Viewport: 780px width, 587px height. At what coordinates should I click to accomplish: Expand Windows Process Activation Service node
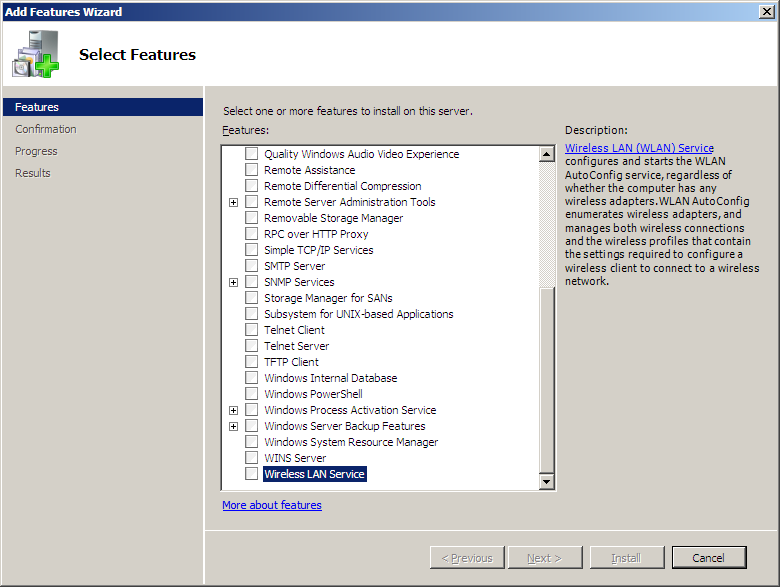233,410
